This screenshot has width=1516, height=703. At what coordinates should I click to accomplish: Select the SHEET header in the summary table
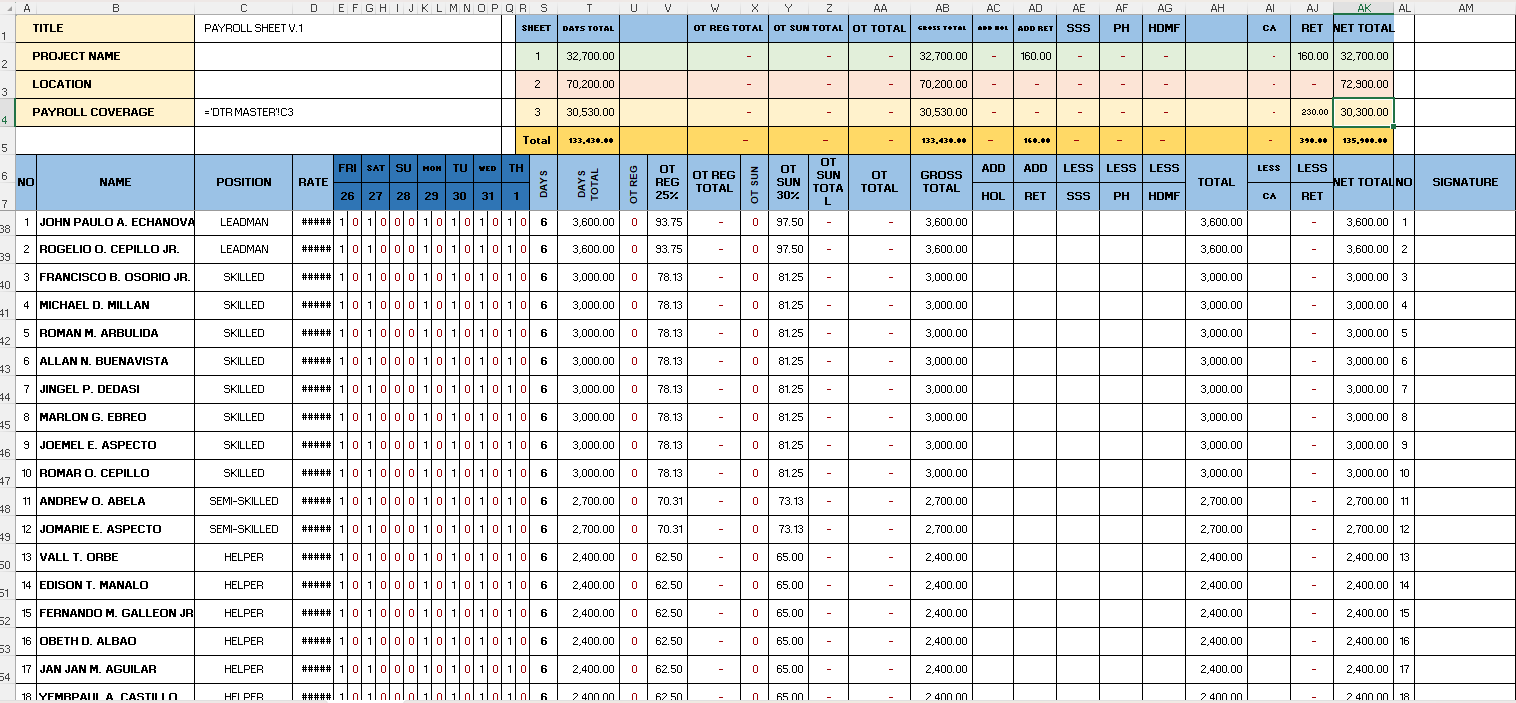point(537,28)
